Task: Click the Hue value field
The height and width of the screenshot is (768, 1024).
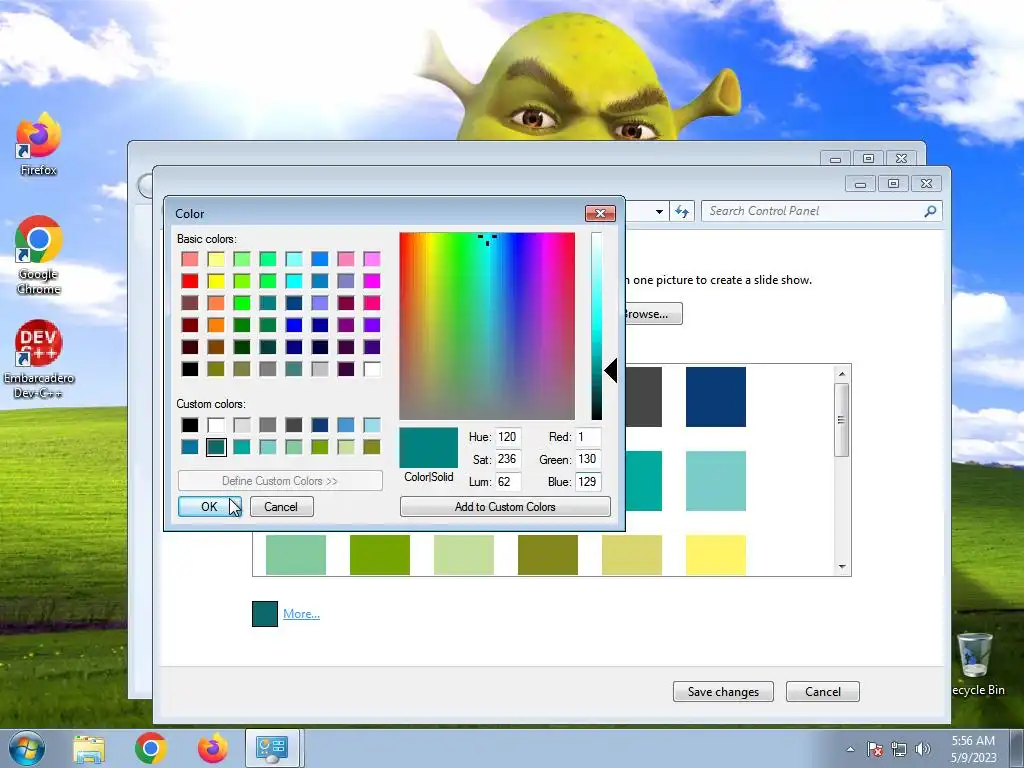Action: [507, 437]
